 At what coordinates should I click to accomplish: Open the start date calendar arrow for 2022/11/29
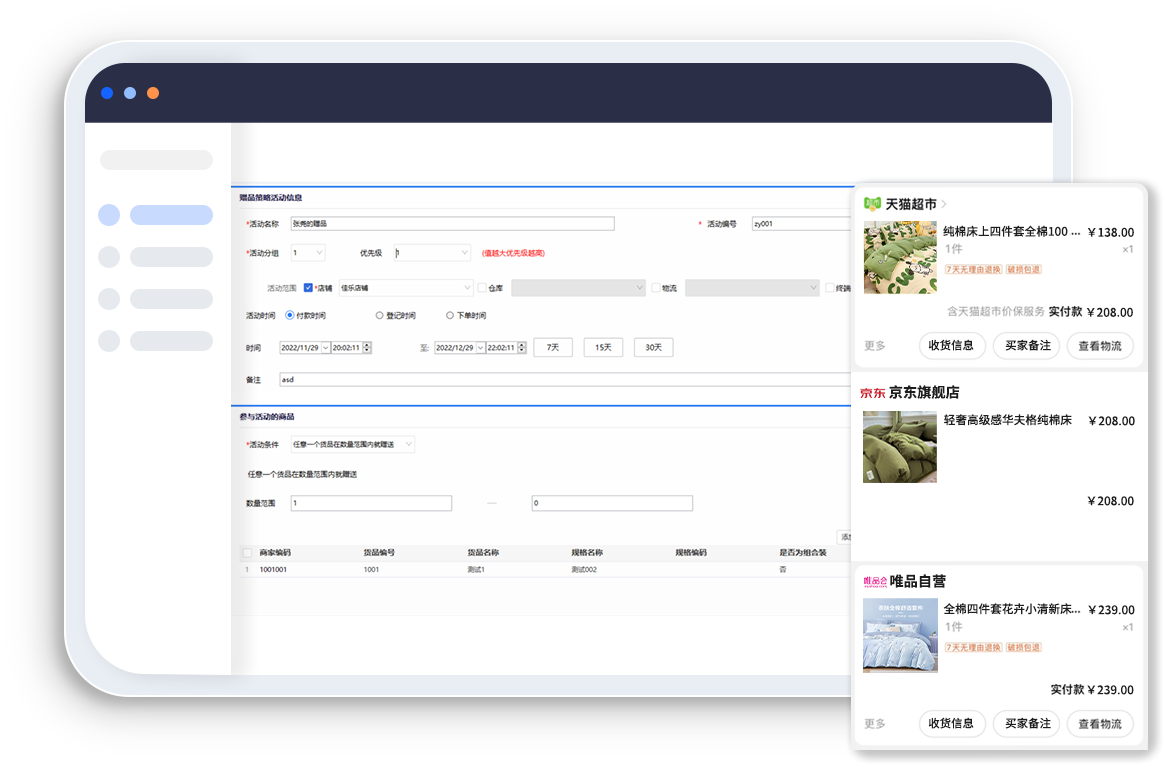tap(325, 348)
